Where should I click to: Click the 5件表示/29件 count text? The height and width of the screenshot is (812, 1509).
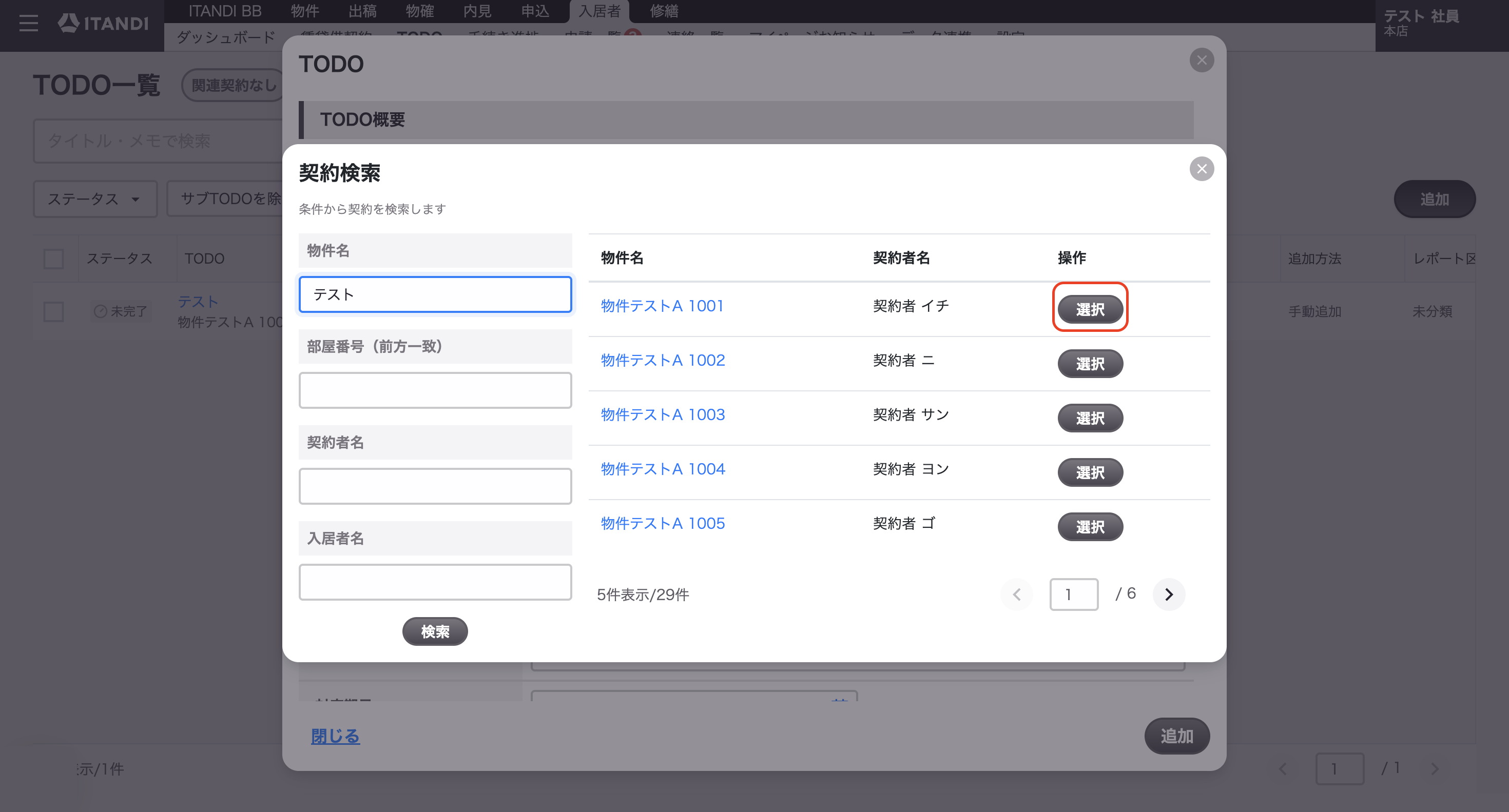point(643,595)
